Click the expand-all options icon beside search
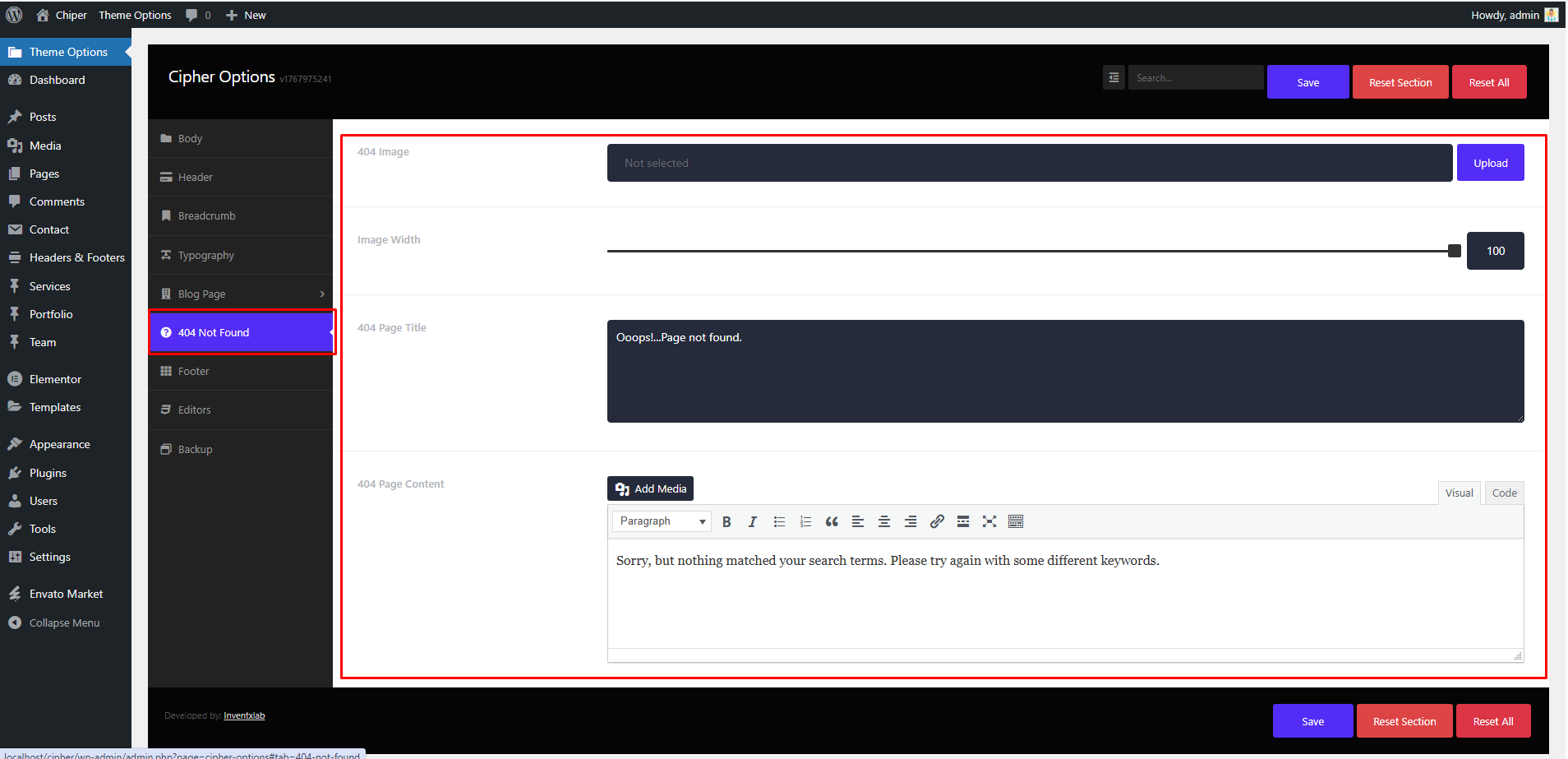Viewport: 1568px width, 759px height. pyautogui.click(x=1114, y=78)
